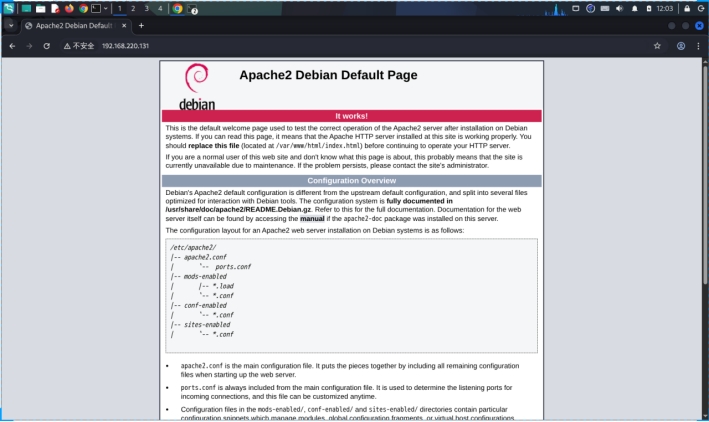This screenshot has width=709, height=422.
Task: Switch to workspace 2
Action: point(133,8)
